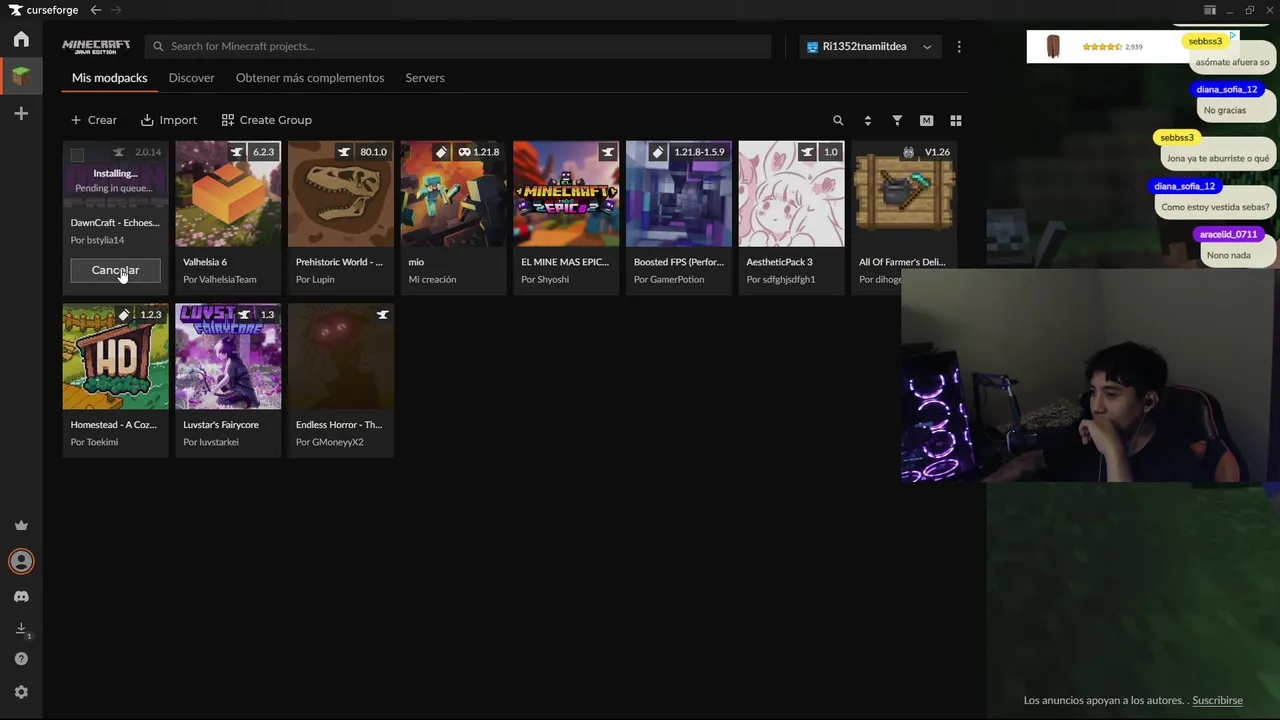Open Luvstar's Fairycore modpack thumbnail
Viewport: 1280px width, 720px height.
(228, 357)
